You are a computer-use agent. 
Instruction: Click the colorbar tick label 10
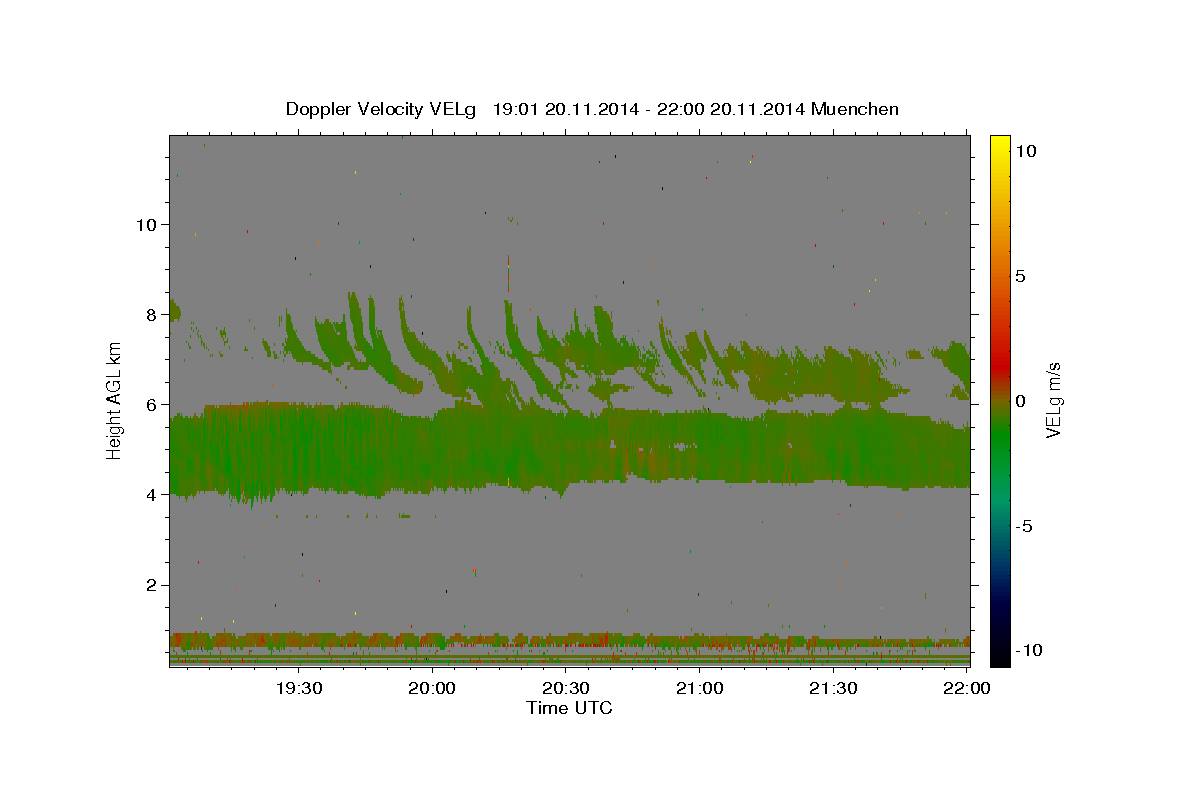tap(1025, 151)
